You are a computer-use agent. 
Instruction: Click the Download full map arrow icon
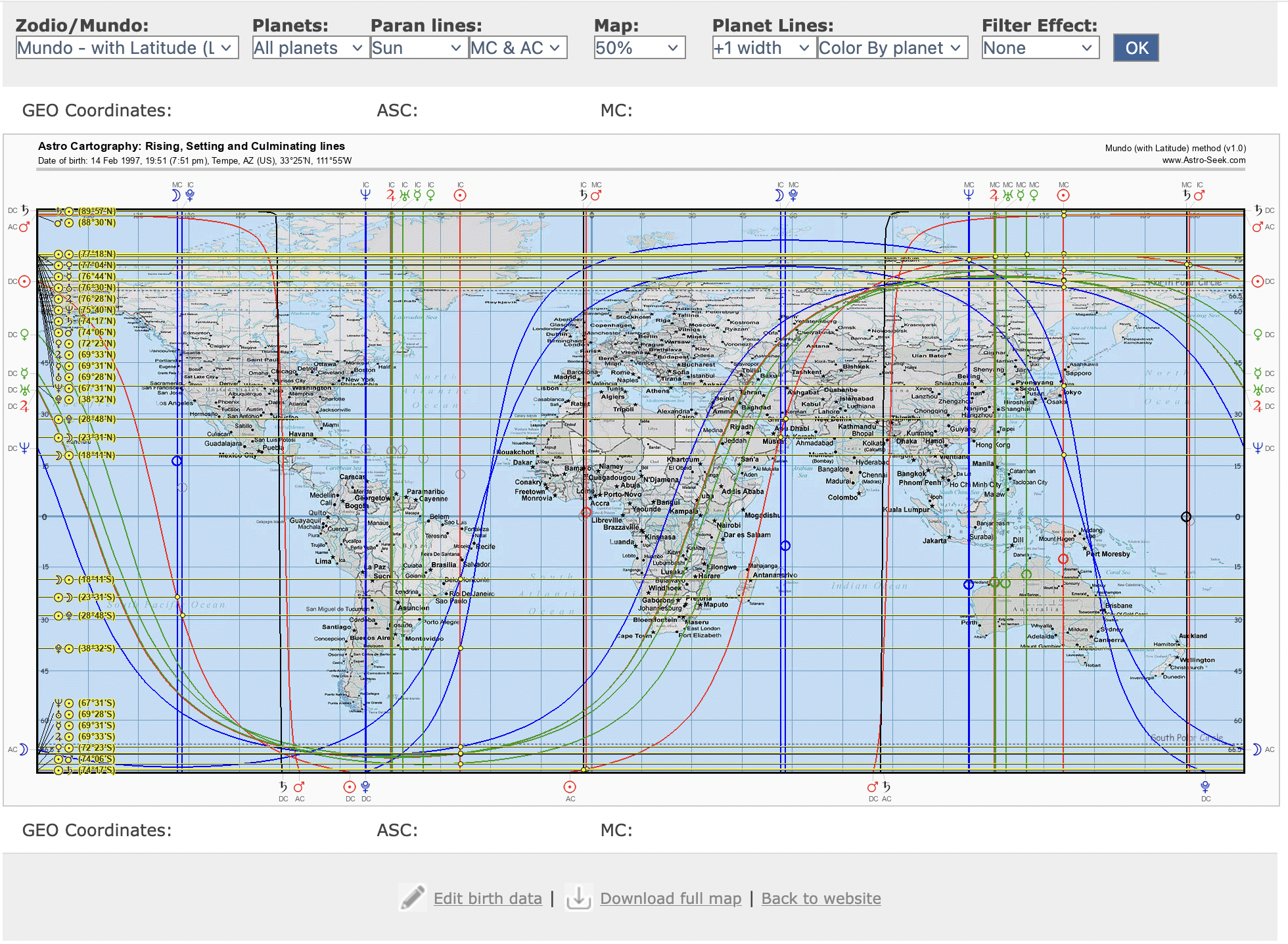pos(578,898)
